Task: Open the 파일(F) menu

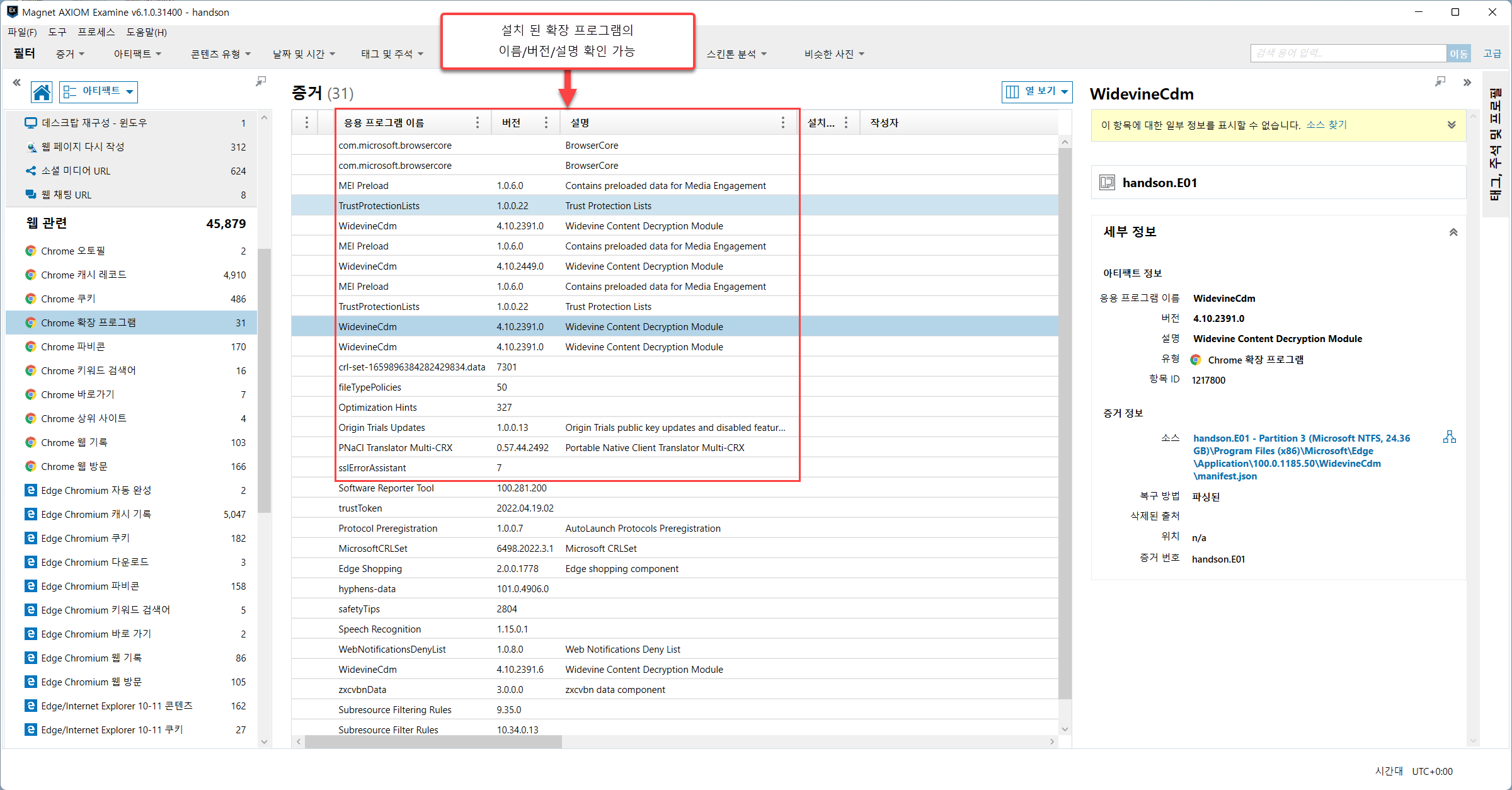Action: pyautogui.click(x=22, y=32)
